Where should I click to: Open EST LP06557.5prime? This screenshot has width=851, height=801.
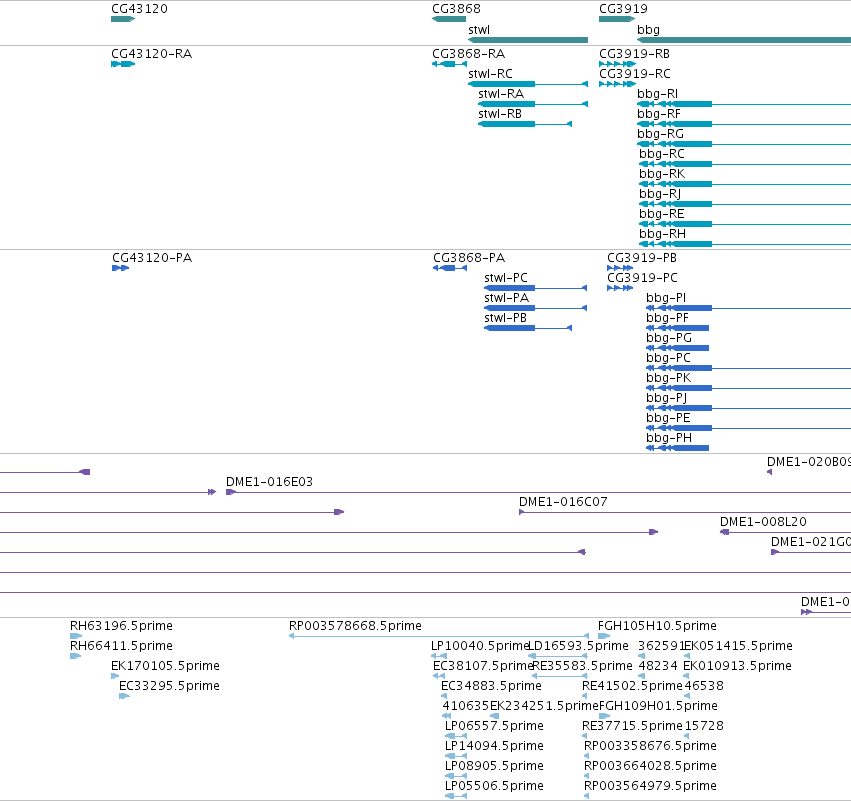[x=494, y=727]
